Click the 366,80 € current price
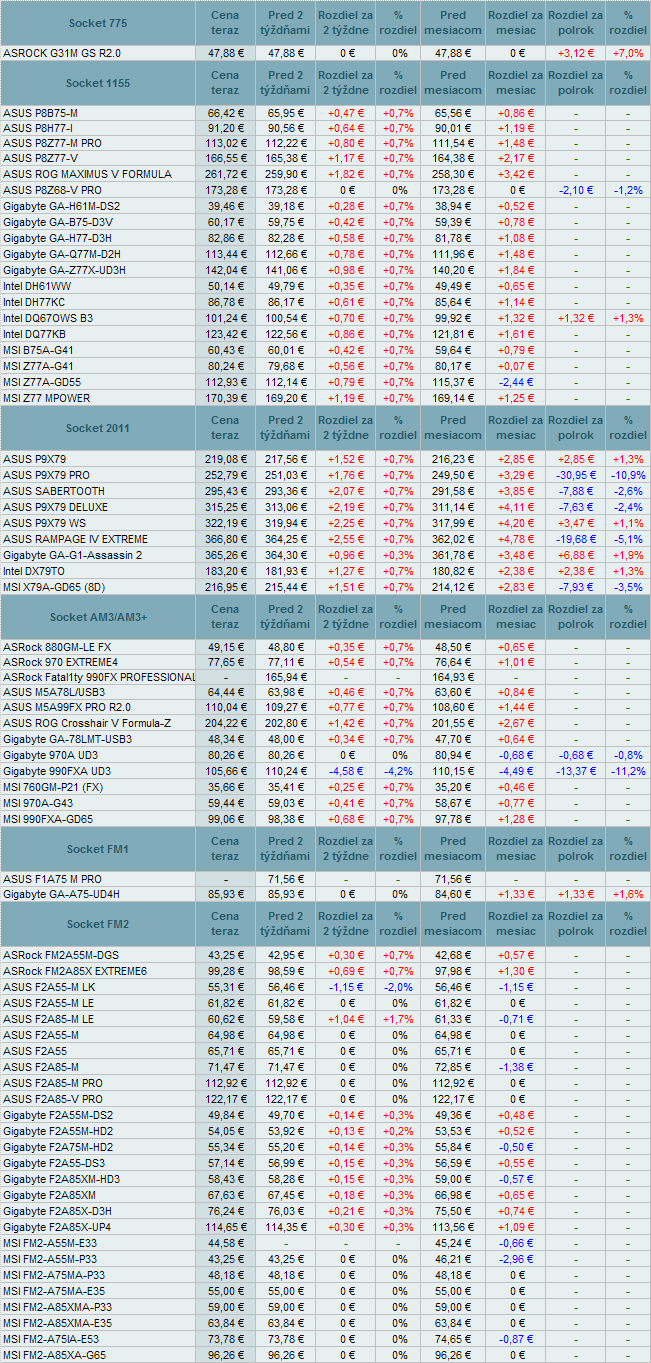Screen dimensions: 651x1363 [226, 539]
